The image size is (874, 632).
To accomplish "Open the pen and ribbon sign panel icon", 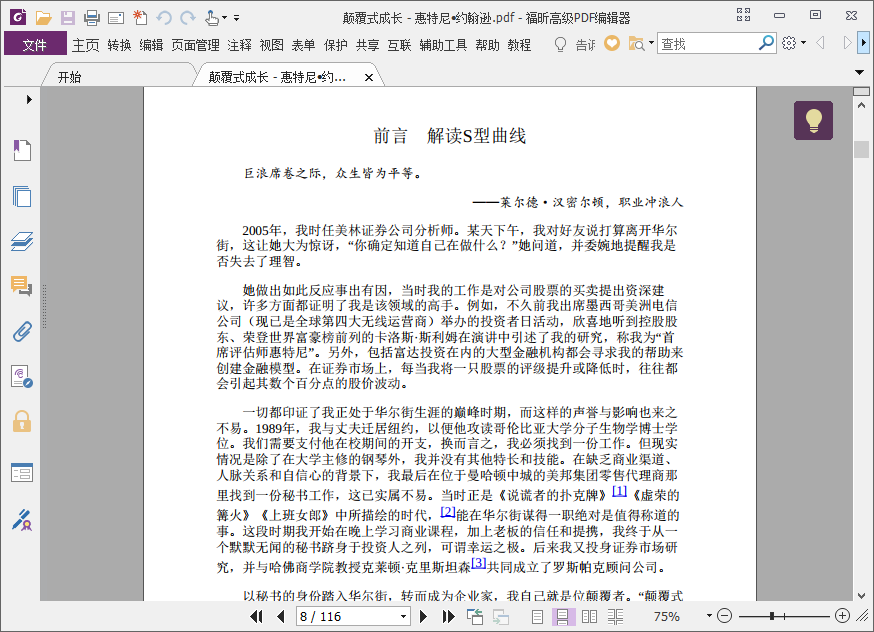I will point(22,520).
